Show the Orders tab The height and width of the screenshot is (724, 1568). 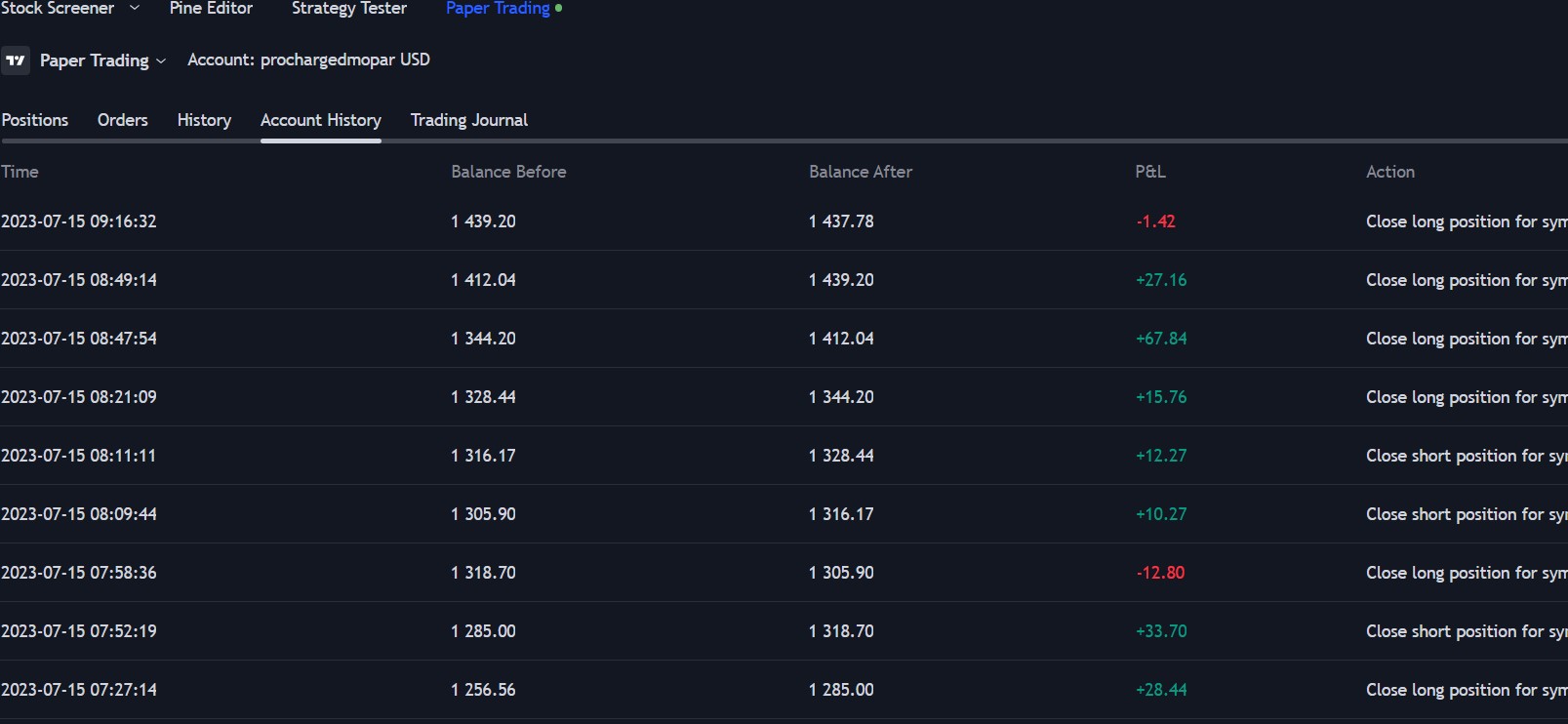(x=123, y=120)
